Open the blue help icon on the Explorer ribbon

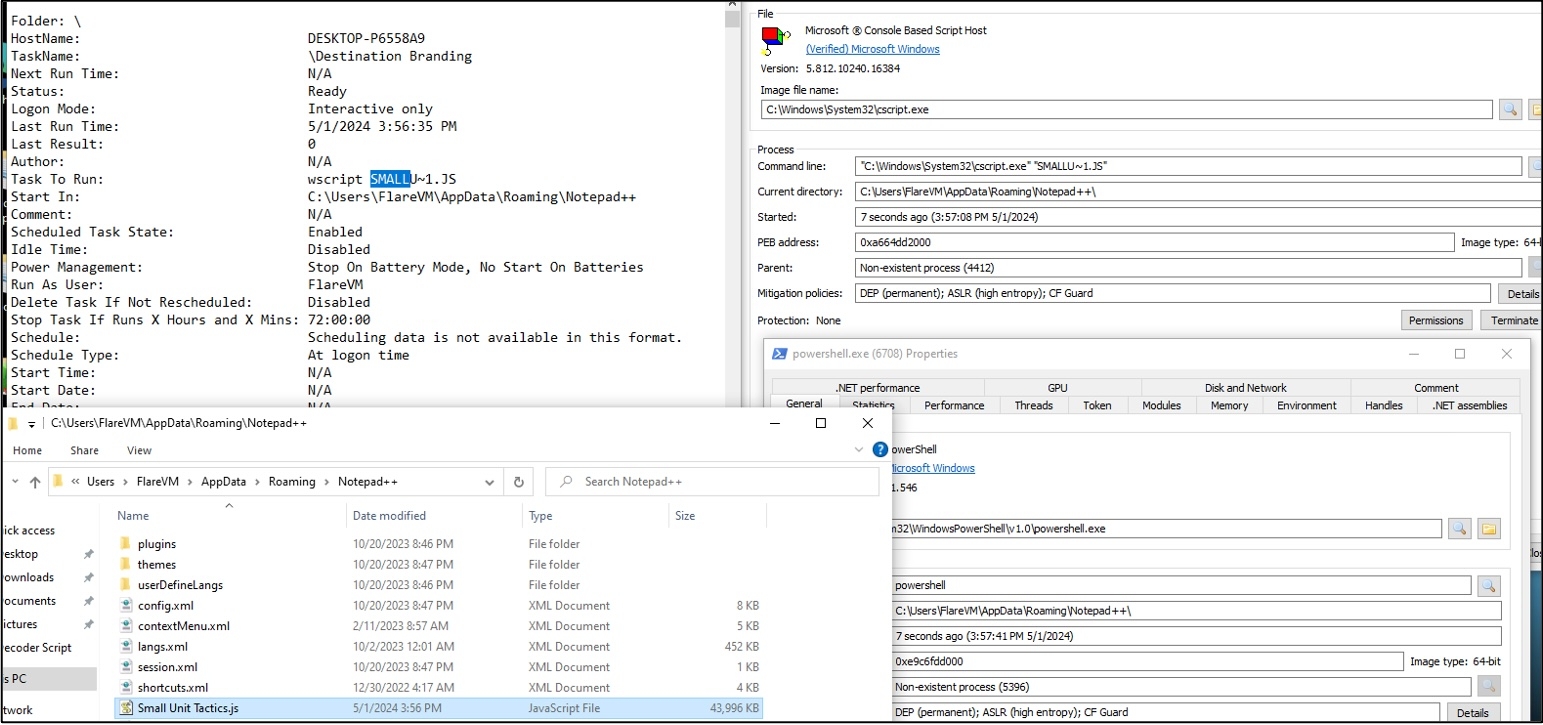pos(878,449)
